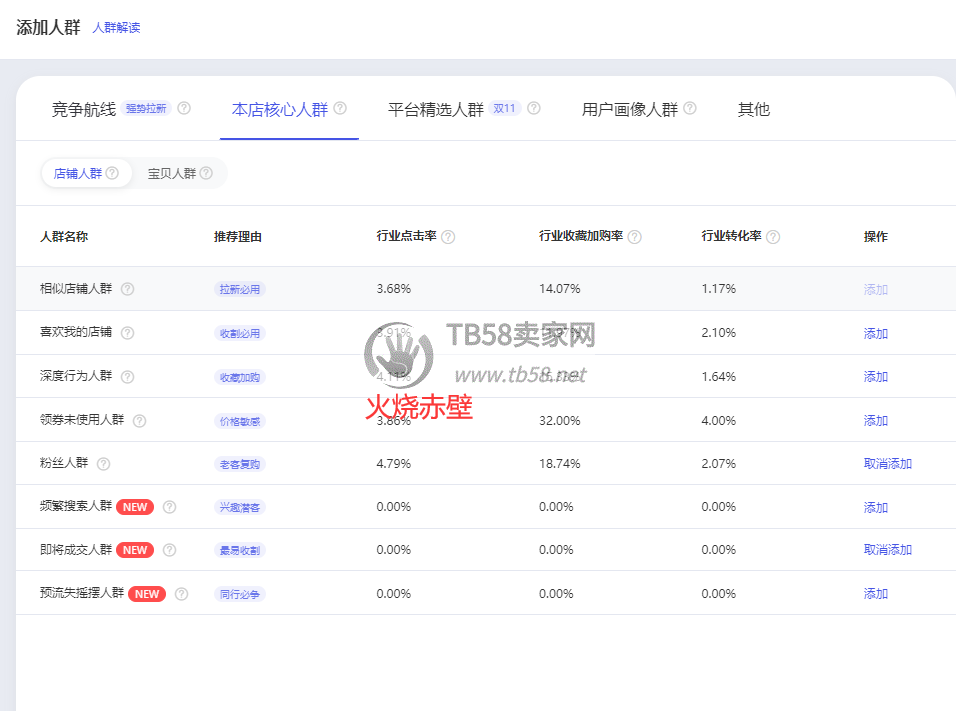Switch to the 竞争航线 tab
956x711 pixels.
84,109
